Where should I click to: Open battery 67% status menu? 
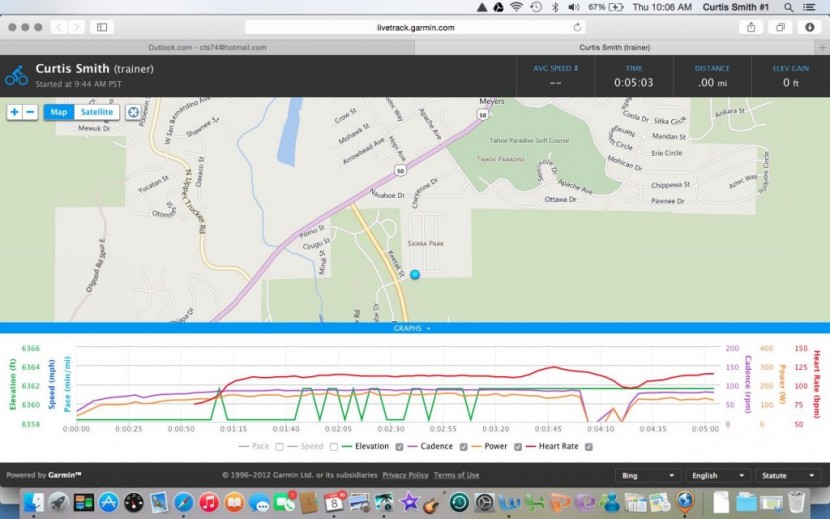pyautogui.click(x=605, y=7)
